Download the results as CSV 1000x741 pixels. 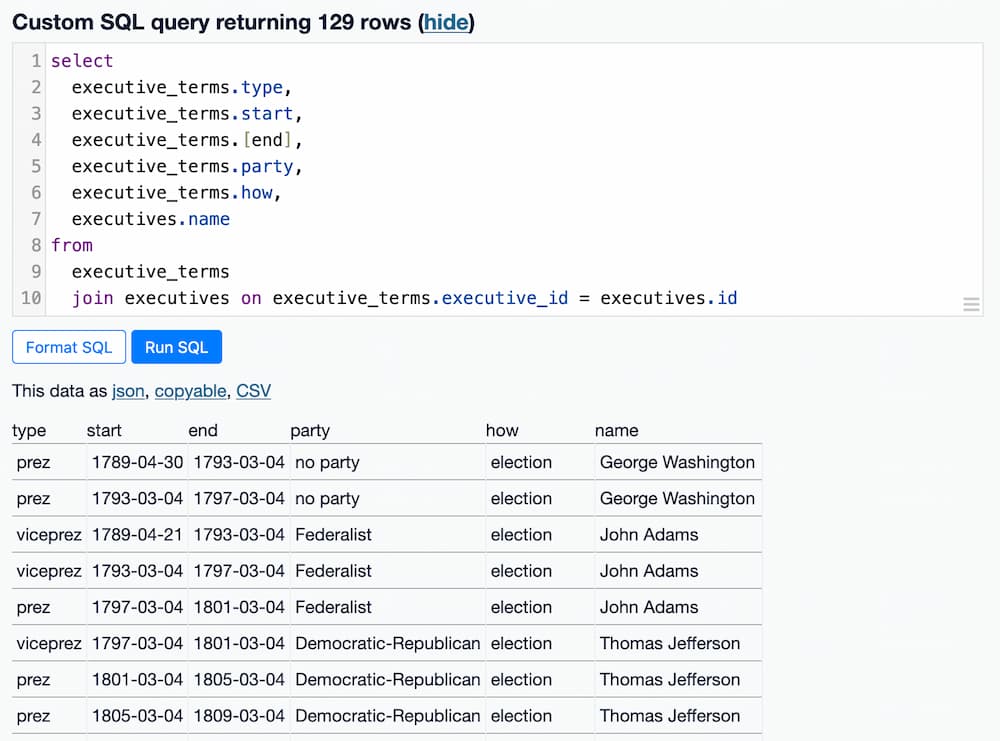(x=253, y=391)
